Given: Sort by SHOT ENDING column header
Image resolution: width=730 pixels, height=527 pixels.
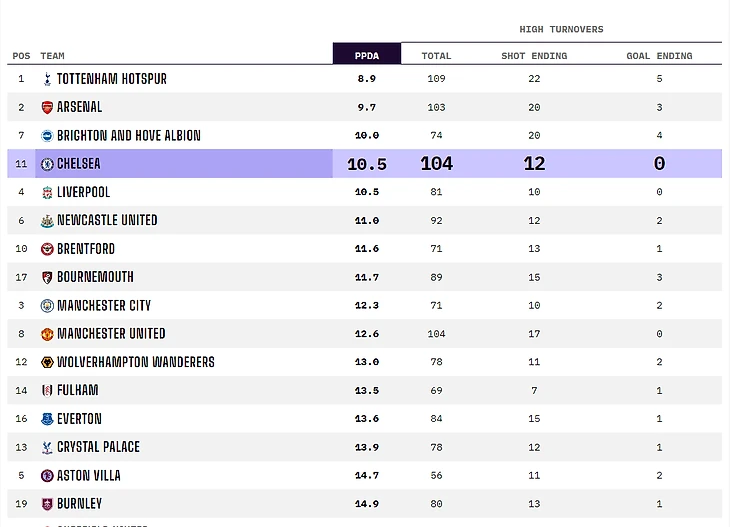Looking at the screenshot, I should coord(534,56).
